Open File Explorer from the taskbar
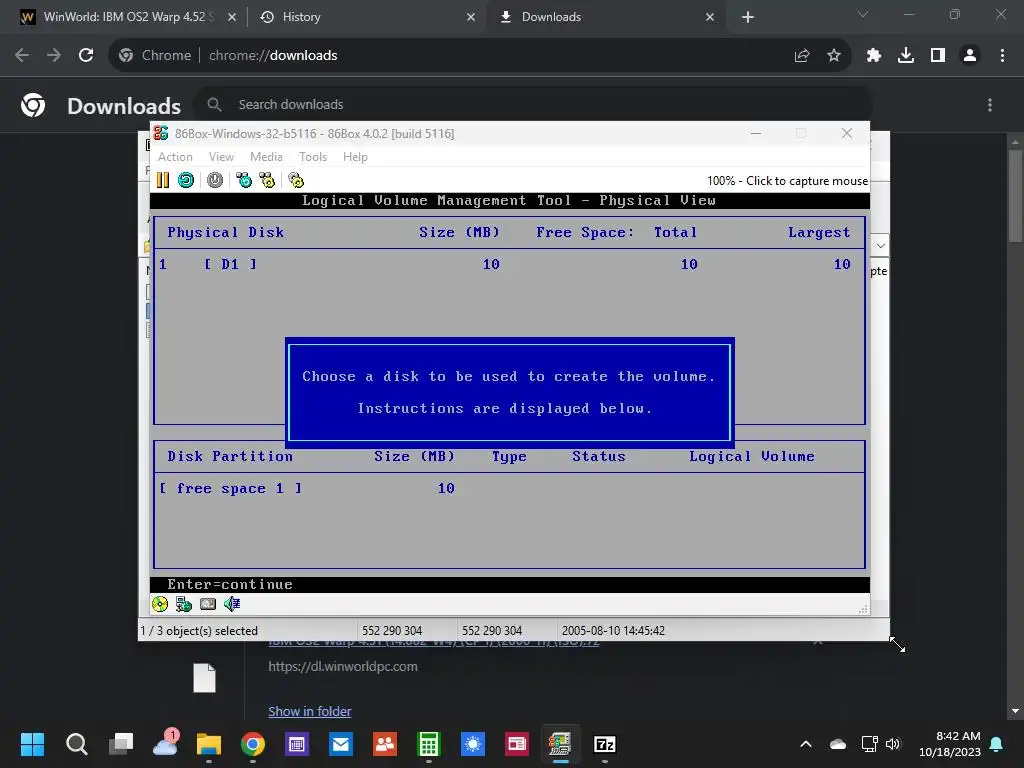The height and width of the screenshot is (768, 1024). (209, 744)
